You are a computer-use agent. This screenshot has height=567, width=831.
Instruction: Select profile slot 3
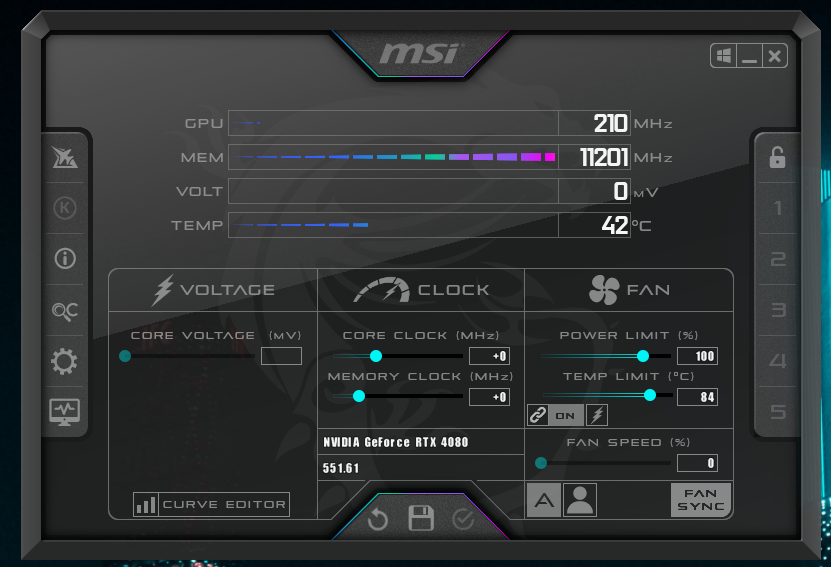(x=777, y=310)
